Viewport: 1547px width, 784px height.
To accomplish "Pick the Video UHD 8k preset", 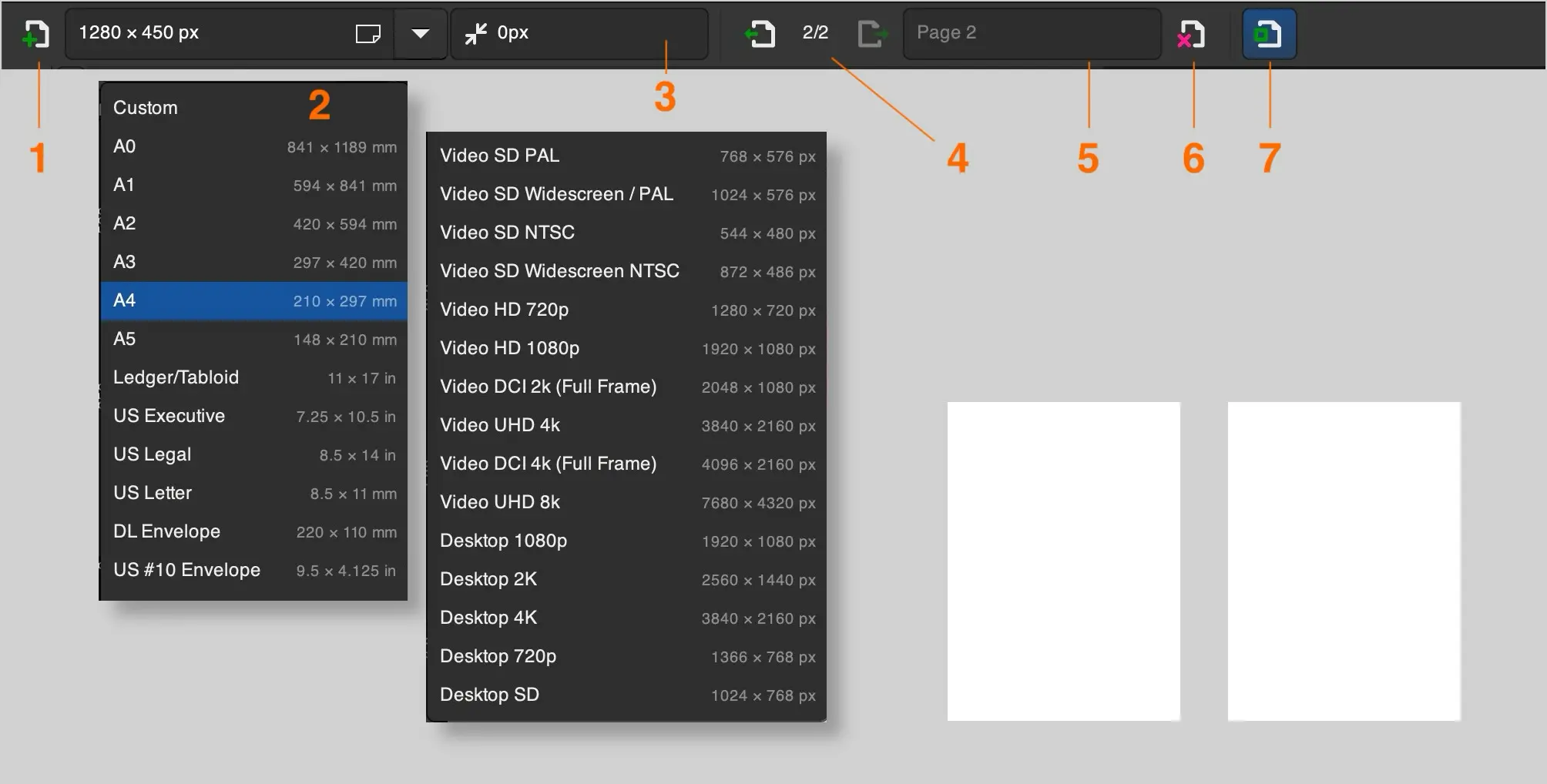I will click(x=626, y=502).
